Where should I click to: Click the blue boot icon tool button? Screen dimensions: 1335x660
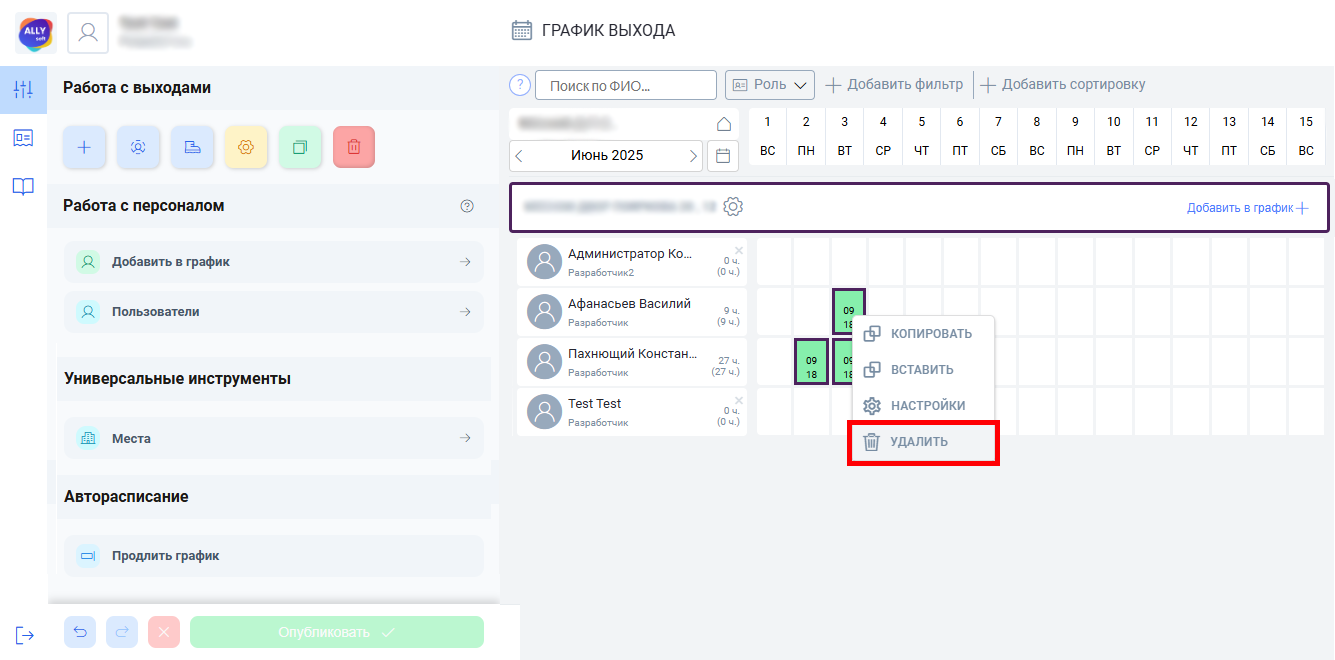click(192, 147)
